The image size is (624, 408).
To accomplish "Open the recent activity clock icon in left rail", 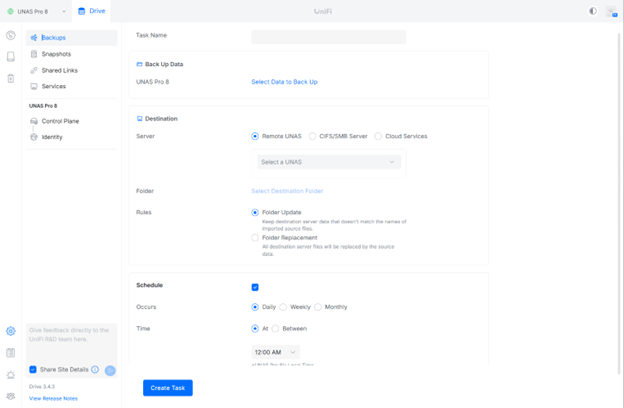I will point(11,35).
